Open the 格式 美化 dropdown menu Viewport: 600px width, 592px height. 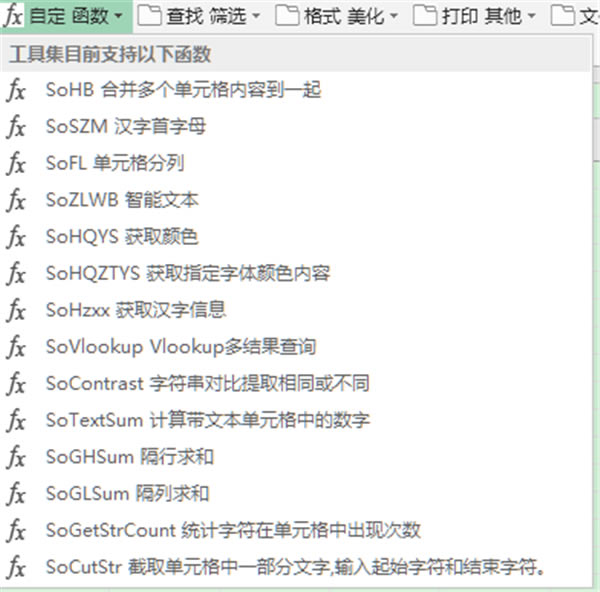(x=337, y=16)
